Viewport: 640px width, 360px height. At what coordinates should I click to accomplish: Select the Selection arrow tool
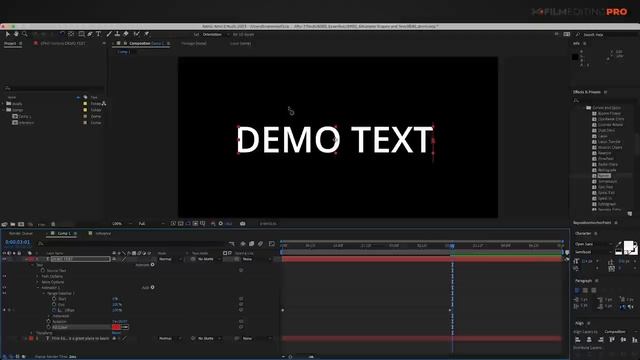coord(8,34)
